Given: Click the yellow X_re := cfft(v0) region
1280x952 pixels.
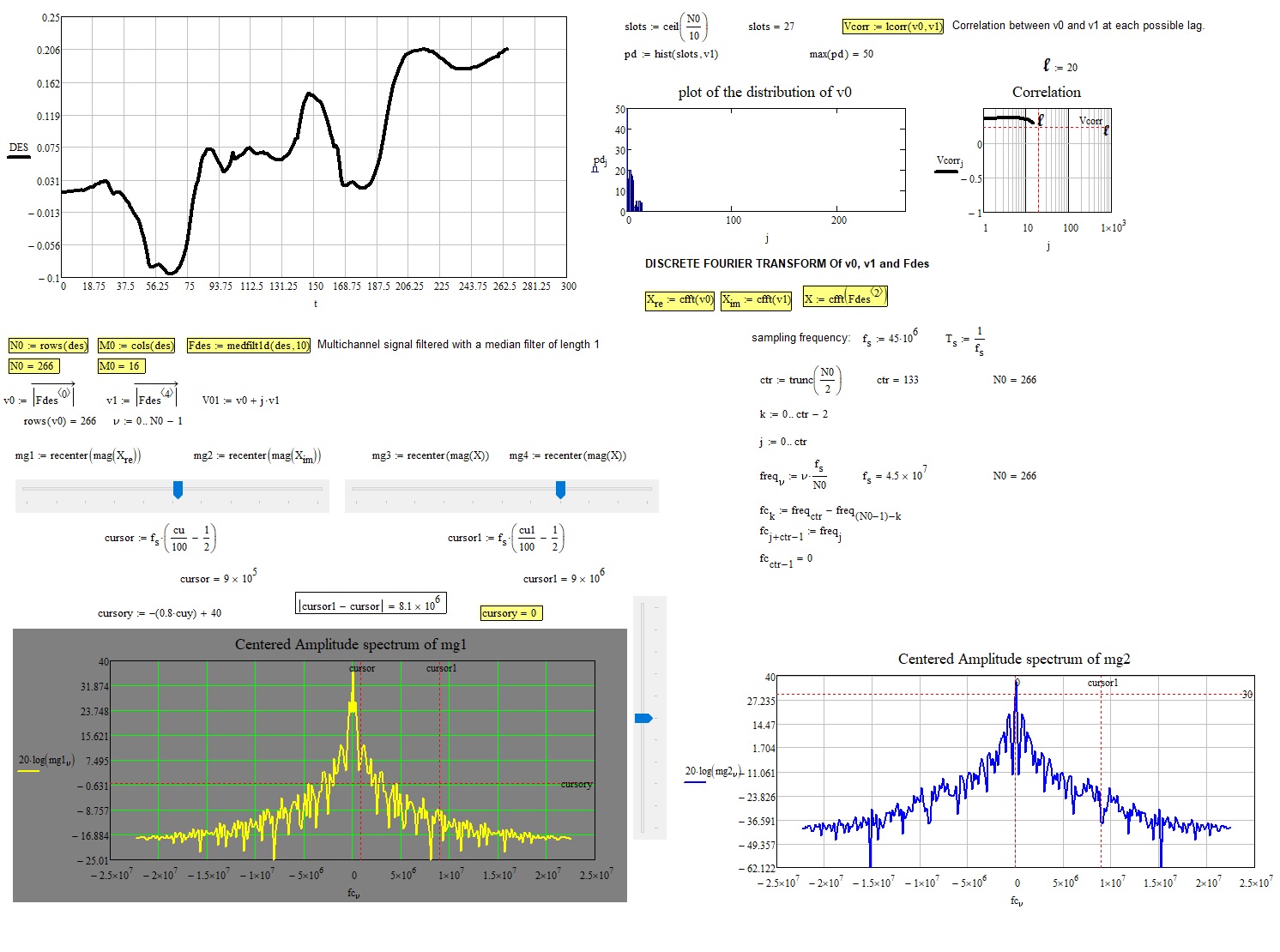Looking at the screenshot, I should tap(679, 300).
